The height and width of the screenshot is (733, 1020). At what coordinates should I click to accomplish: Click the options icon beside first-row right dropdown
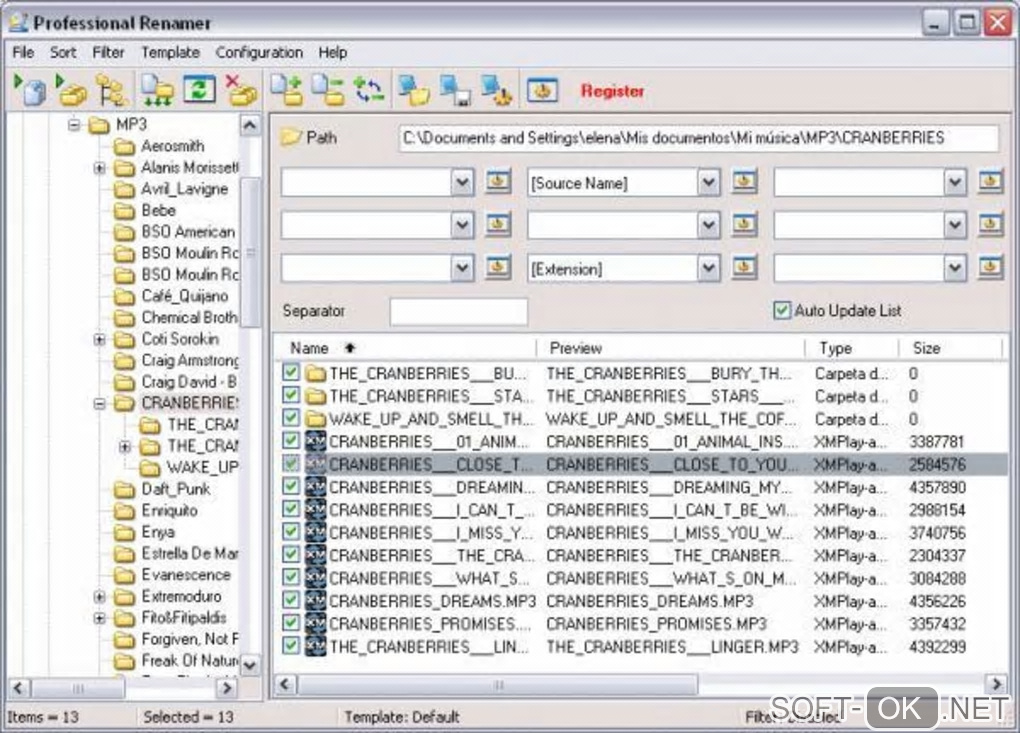(991, 181)
